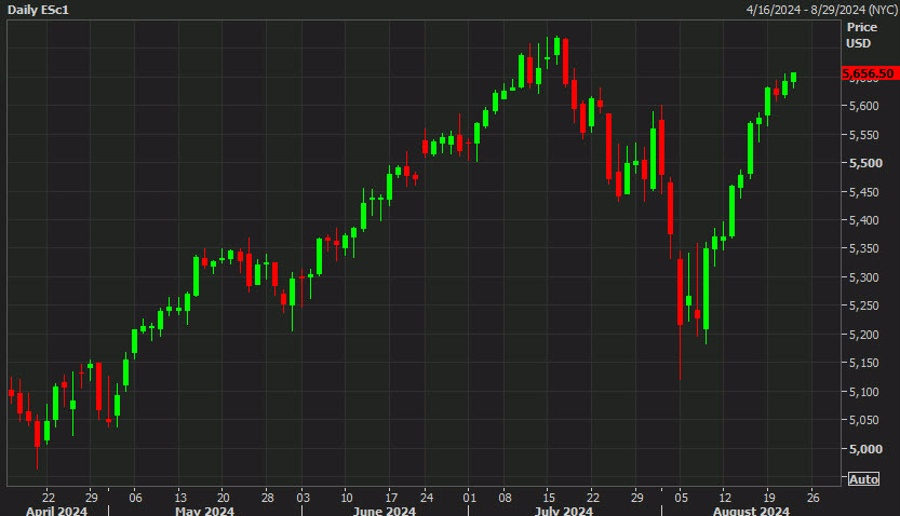Click the 5,050 price axis label
Image resolution: width=900 pixels, height=516 pixels.
click(864, 420)
